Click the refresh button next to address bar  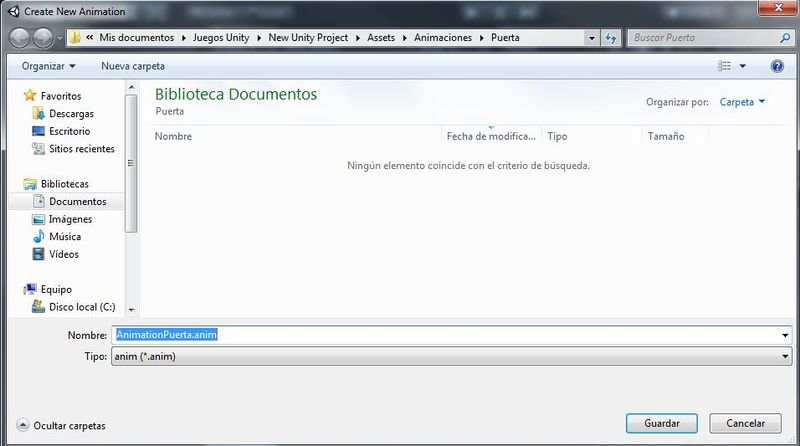point(611,38)
